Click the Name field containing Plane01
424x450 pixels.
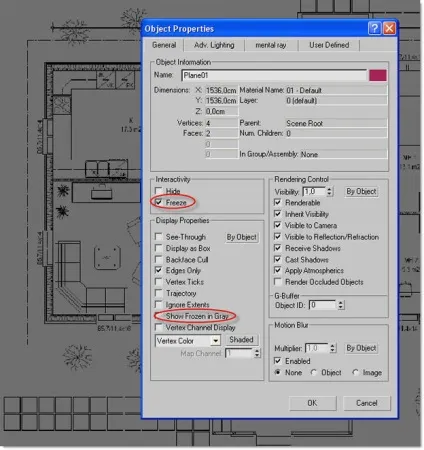pyautogui.click(x=274, y=75)
